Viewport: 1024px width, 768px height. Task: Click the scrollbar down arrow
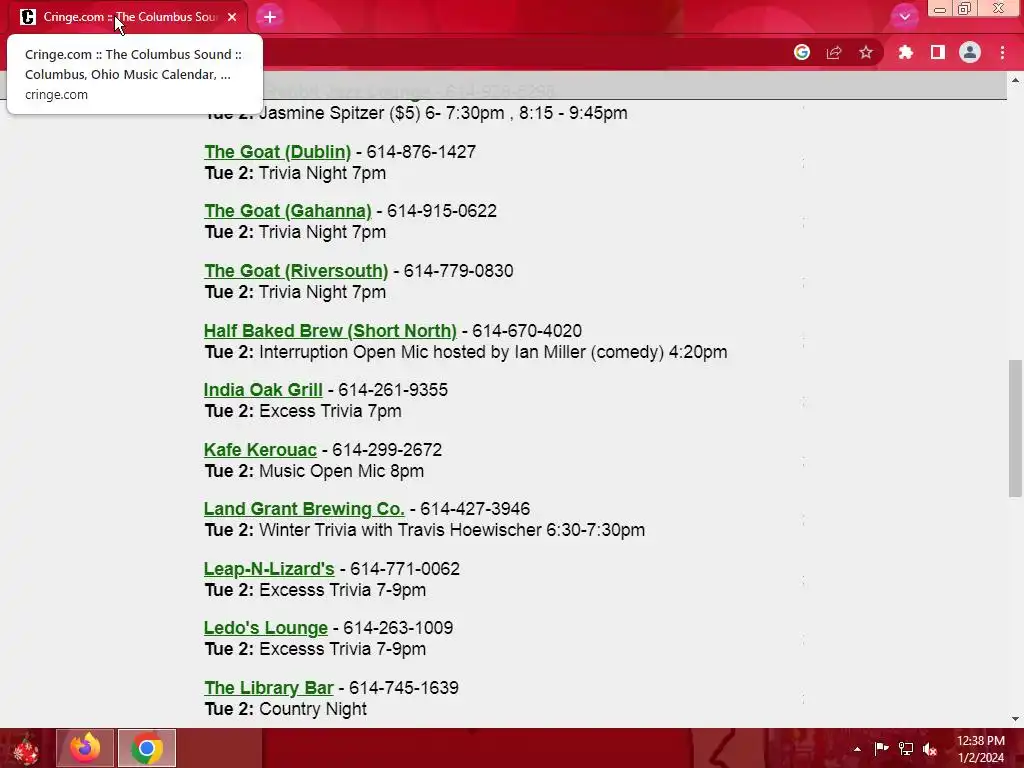[1015, 719]
